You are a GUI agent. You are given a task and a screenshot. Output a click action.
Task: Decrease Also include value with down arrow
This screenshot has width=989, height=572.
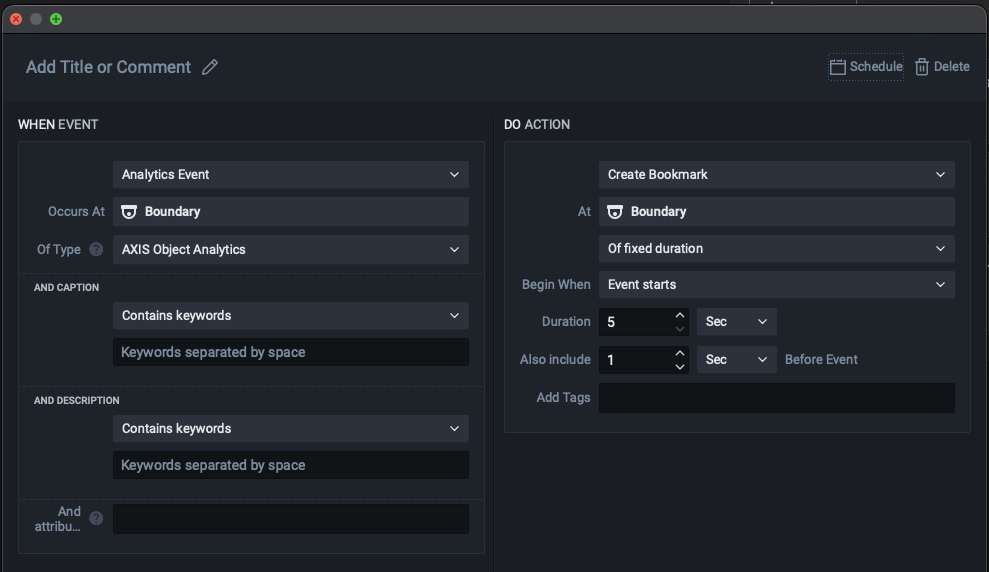[x=679, y=366]
